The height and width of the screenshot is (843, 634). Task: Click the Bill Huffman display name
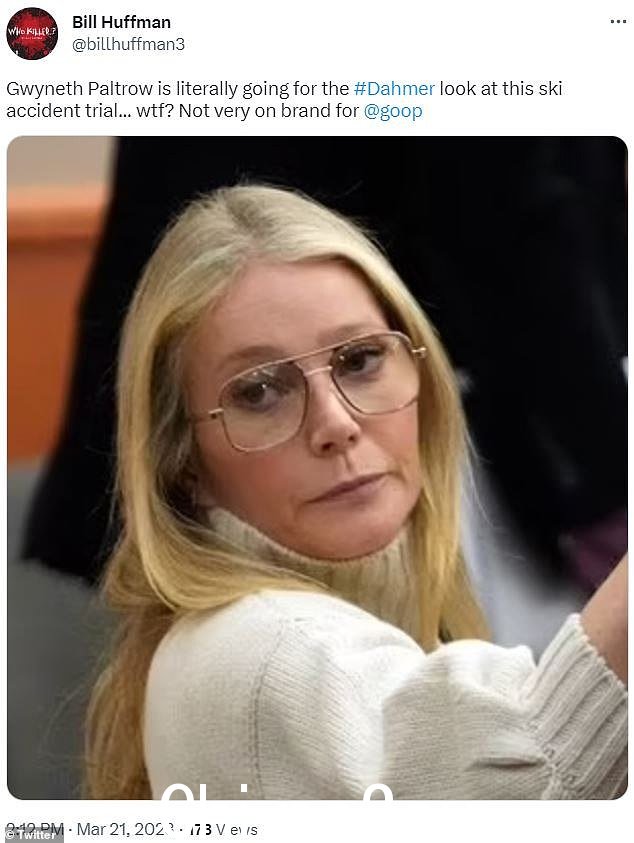click(x=122, y=22)
